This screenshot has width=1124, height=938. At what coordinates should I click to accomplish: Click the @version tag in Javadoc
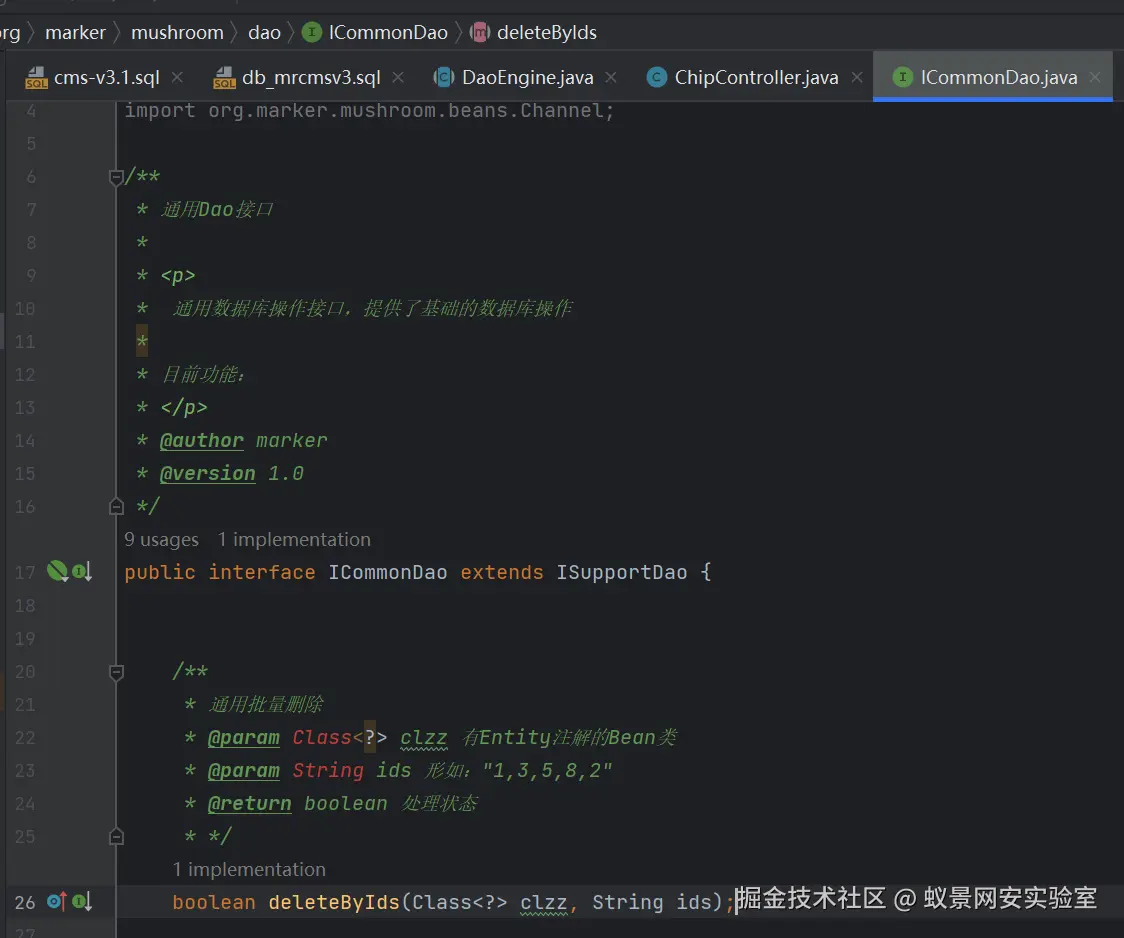click(x=207, y=474)
